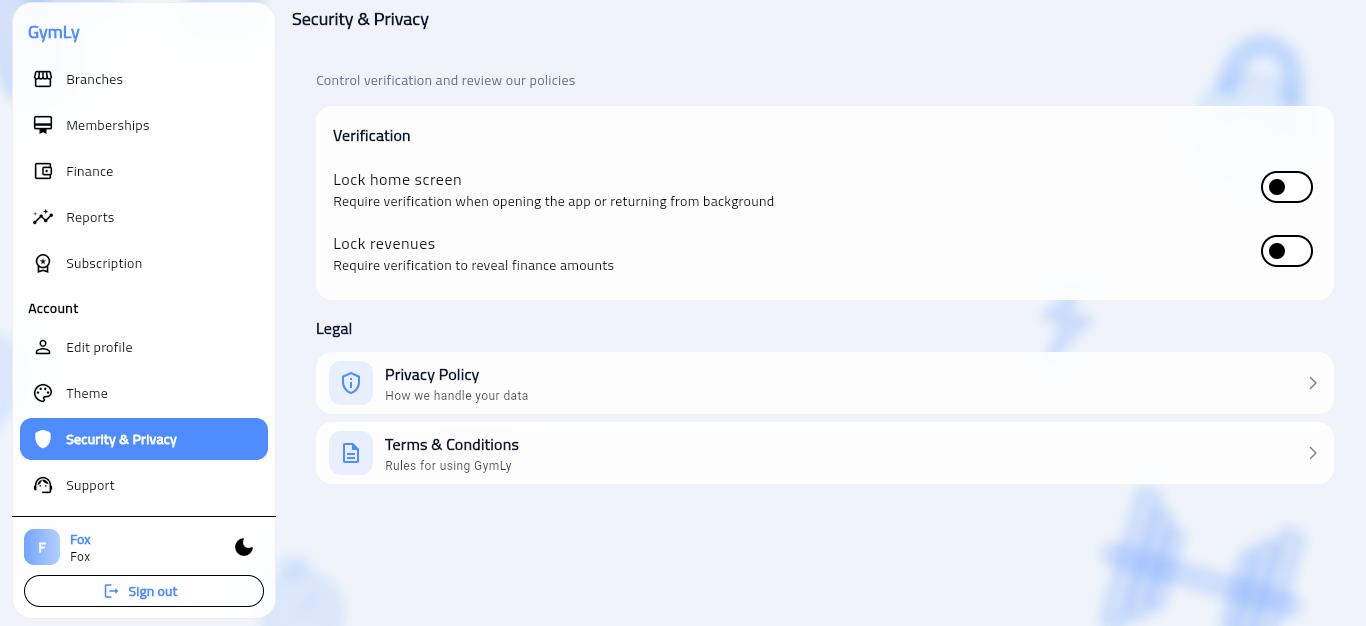Enable the Lock home screen switch

tap(1287, 187)
